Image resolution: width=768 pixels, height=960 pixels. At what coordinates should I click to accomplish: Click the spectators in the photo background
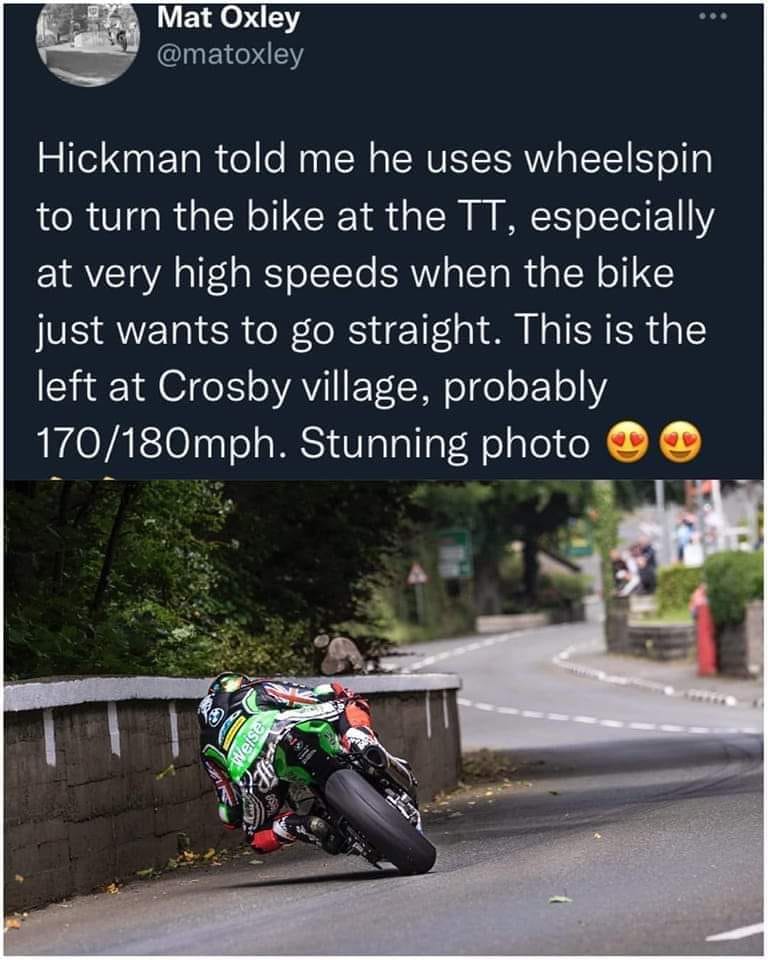tap(634, 566)
